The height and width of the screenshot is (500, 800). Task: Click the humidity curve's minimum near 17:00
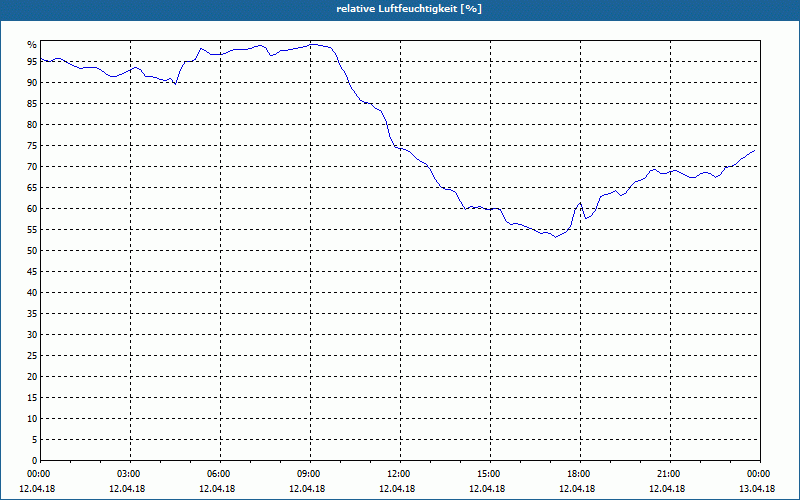click(x=556, y=237)
